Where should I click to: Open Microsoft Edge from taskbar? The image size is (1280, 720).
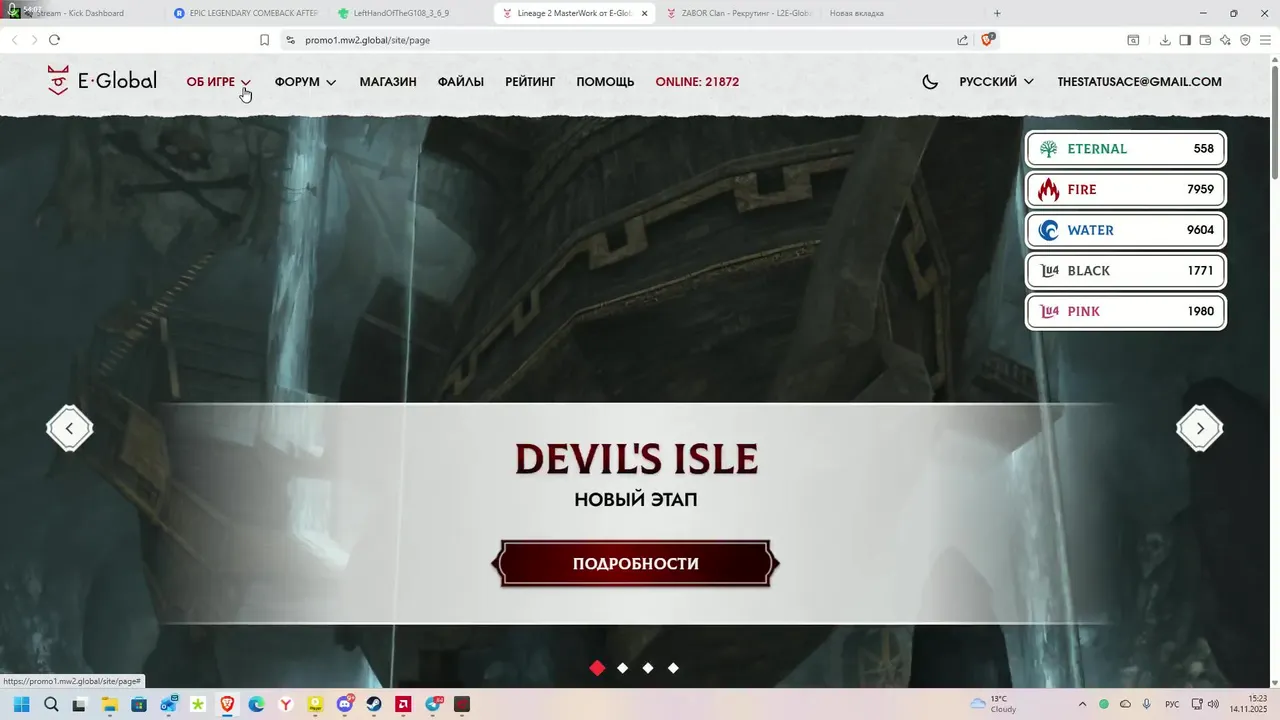[256, 704]
